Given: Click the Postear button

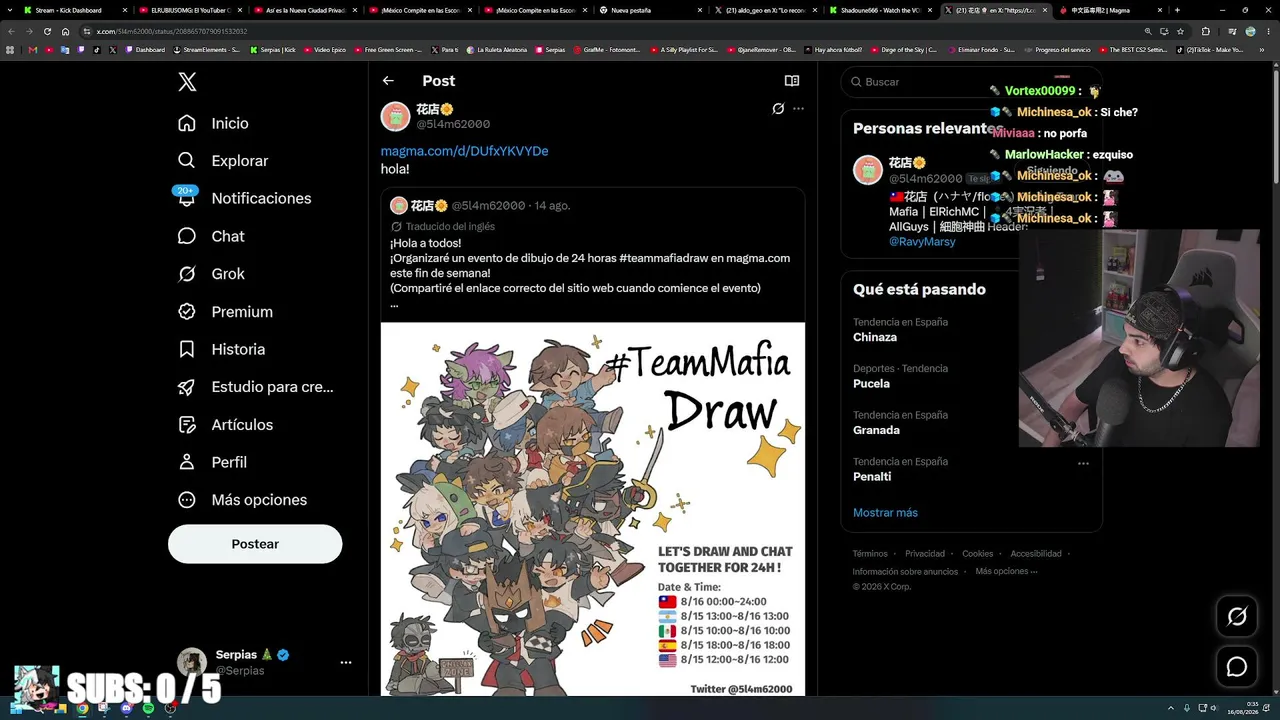Looking at the screenshot, I should [255, 544].
